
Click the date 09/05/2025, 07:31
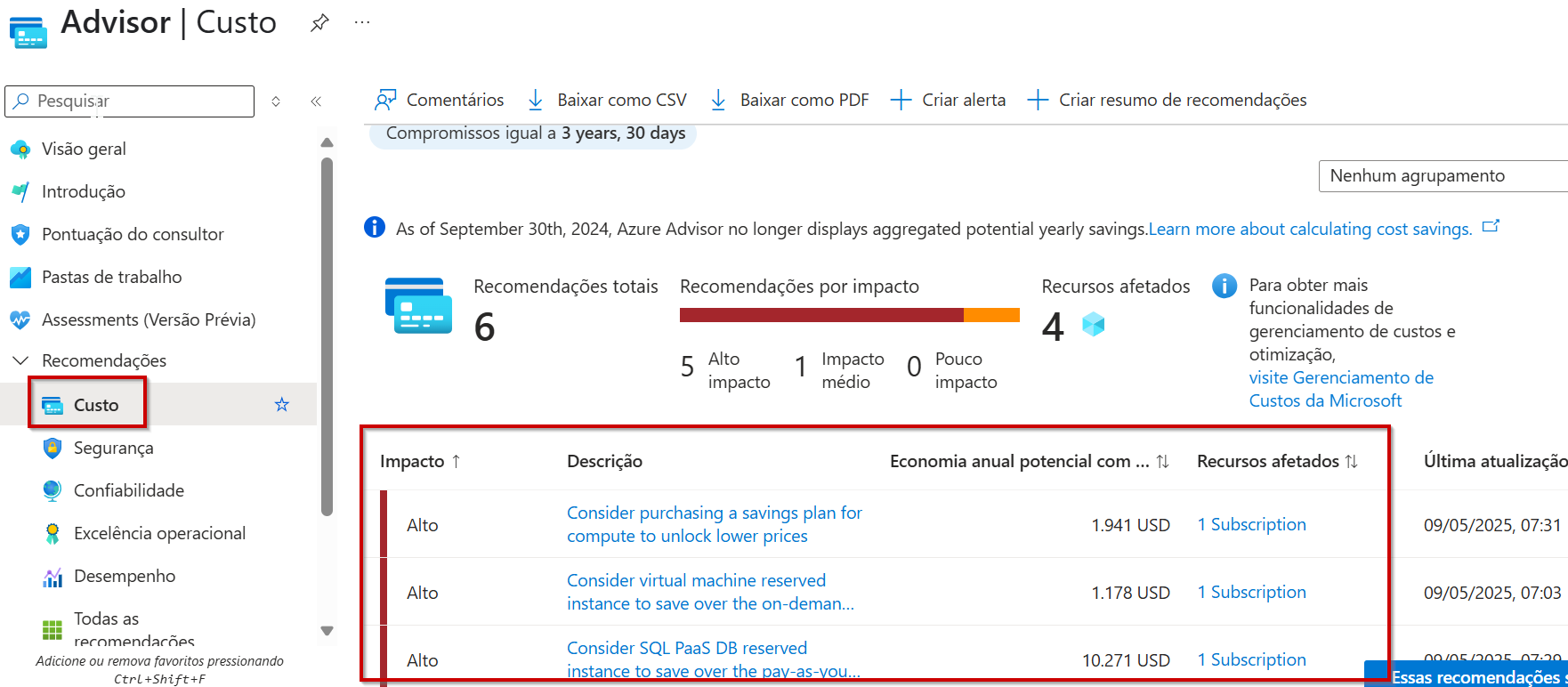(x=1492, y=525)
